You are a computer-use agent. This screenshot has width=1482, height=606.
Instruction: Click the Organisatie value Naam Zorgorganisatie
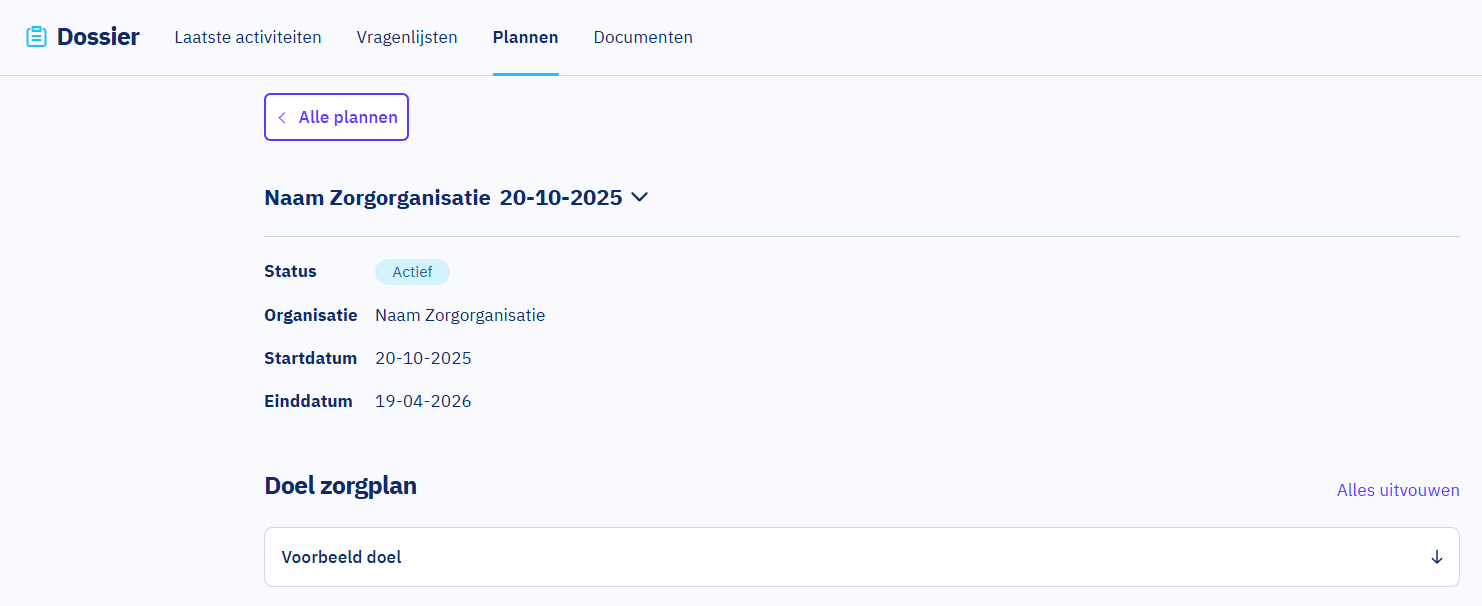coord(460,315)
